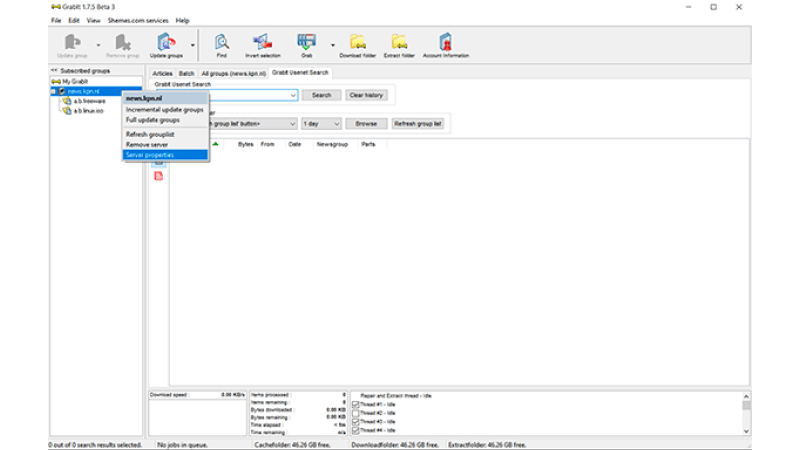Click the Parts column header
The image size is (800, 450).
(368, 144)
